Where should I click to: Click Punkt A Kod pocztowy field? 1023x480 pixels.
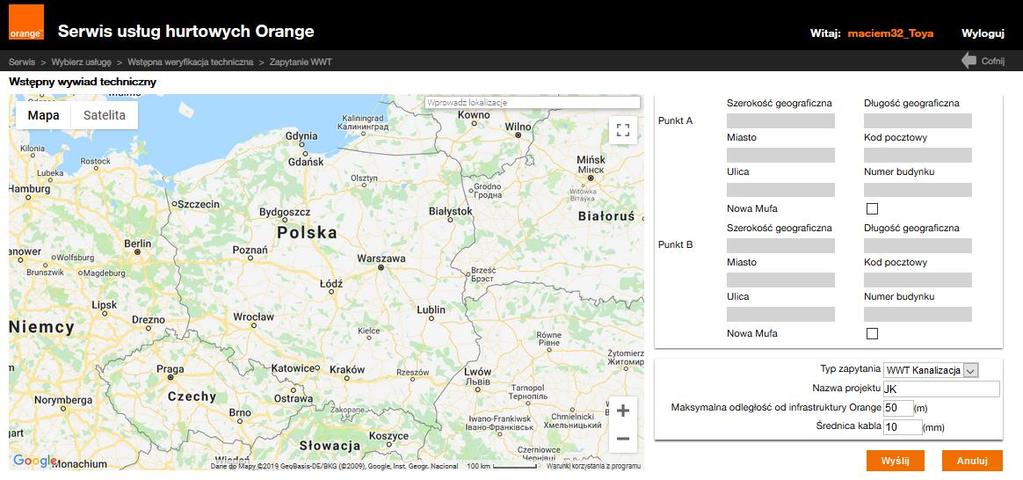tap(917, 155)
